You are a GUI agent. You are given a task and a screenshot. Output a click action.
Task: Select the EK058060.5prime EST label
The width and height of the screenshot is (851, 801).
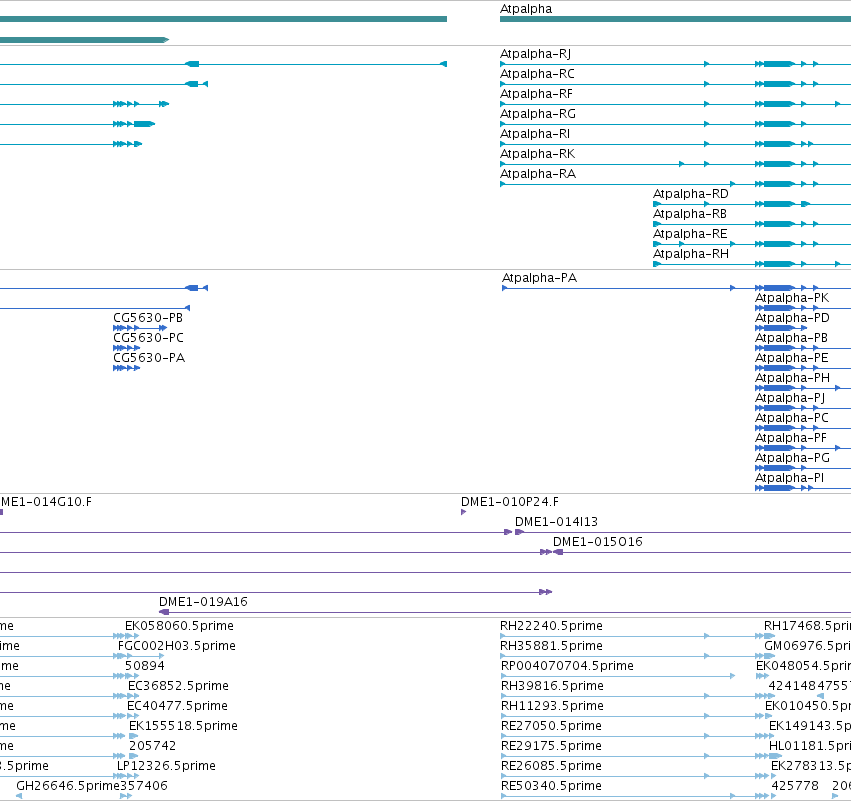coord(179,627)
